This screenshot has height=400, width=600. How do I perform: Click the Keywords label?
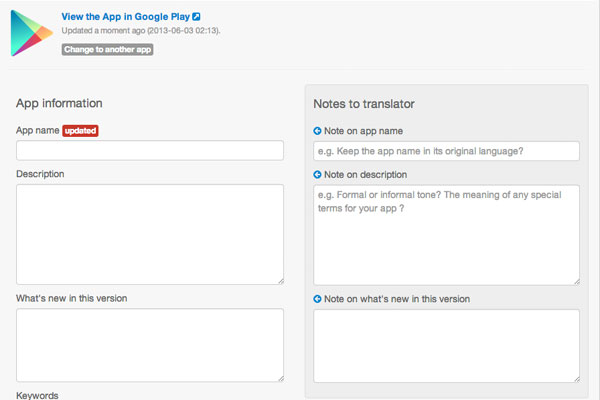[x=37, y=395]
